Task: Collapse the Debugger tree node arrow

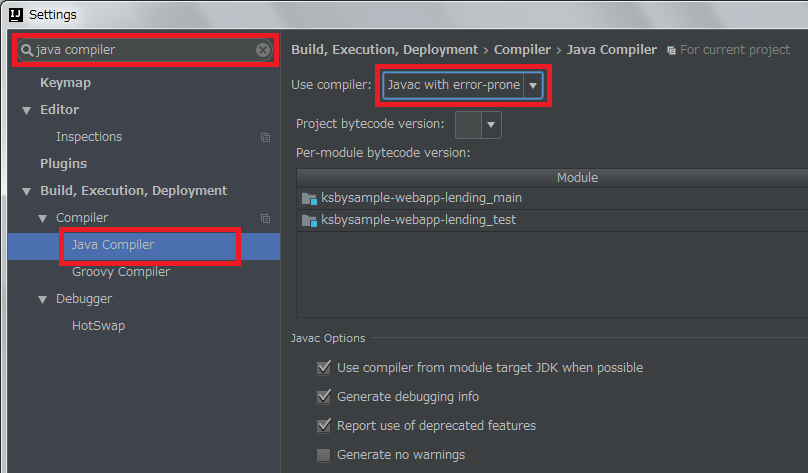Action: point(43,299)
